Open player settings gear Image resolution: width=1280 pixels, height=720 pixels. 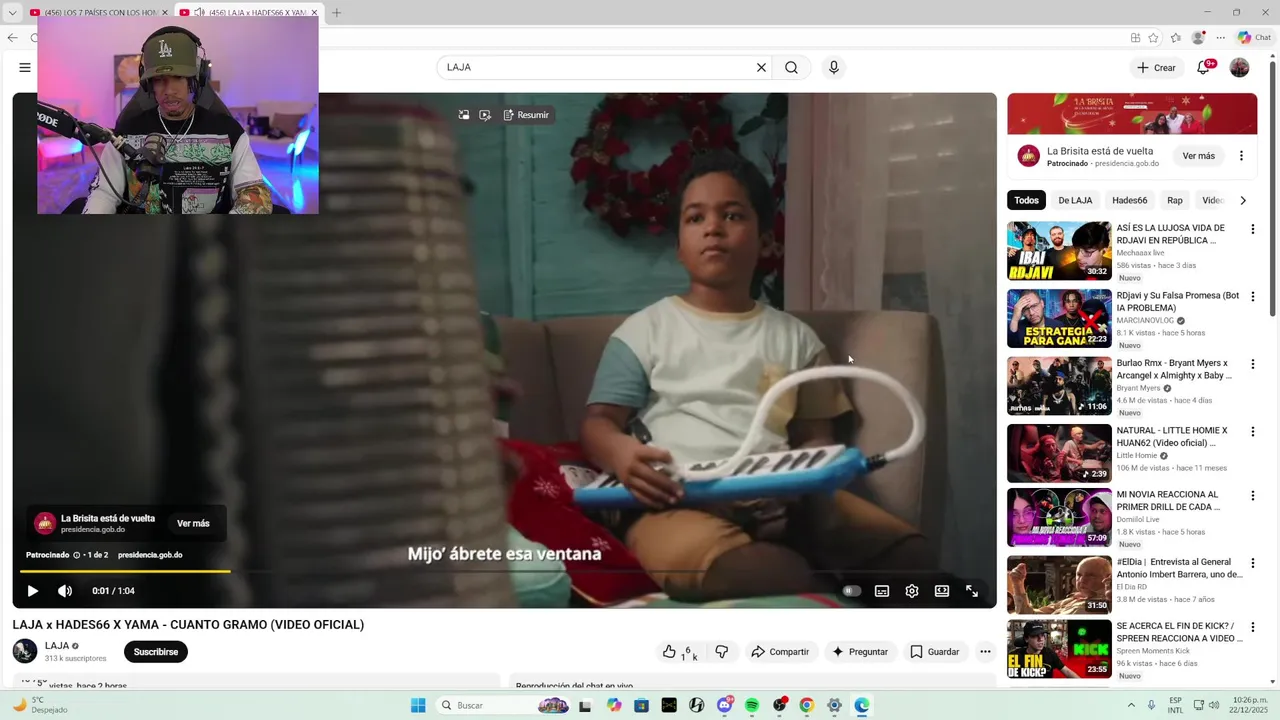pos(912,591)
